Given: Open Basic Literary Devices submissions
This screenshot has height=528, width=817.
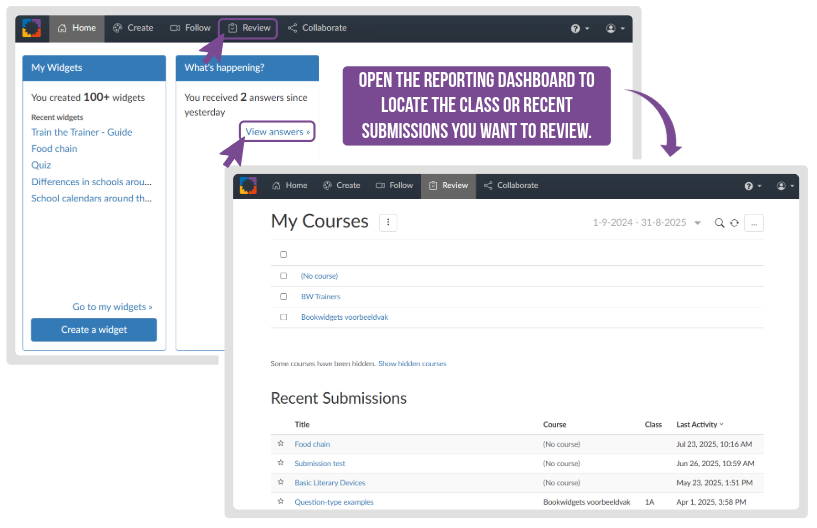Looking at the screenshot, I should (x=330, y=483).
